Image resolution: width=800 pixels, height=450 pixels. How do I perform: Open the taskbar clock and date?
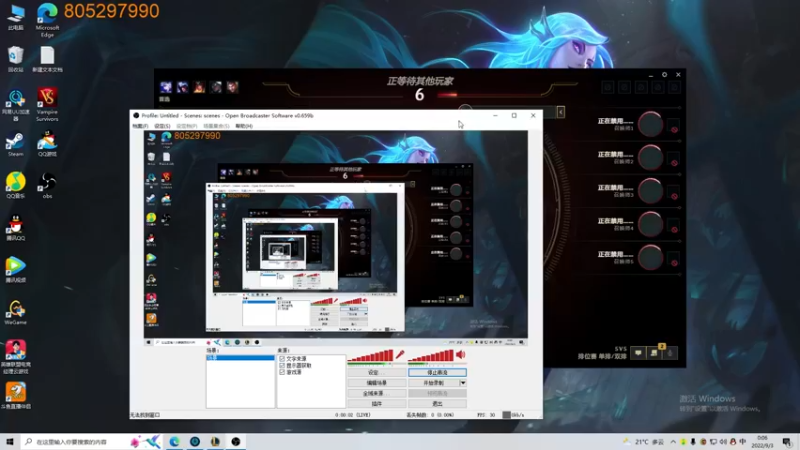pos(763,441)
